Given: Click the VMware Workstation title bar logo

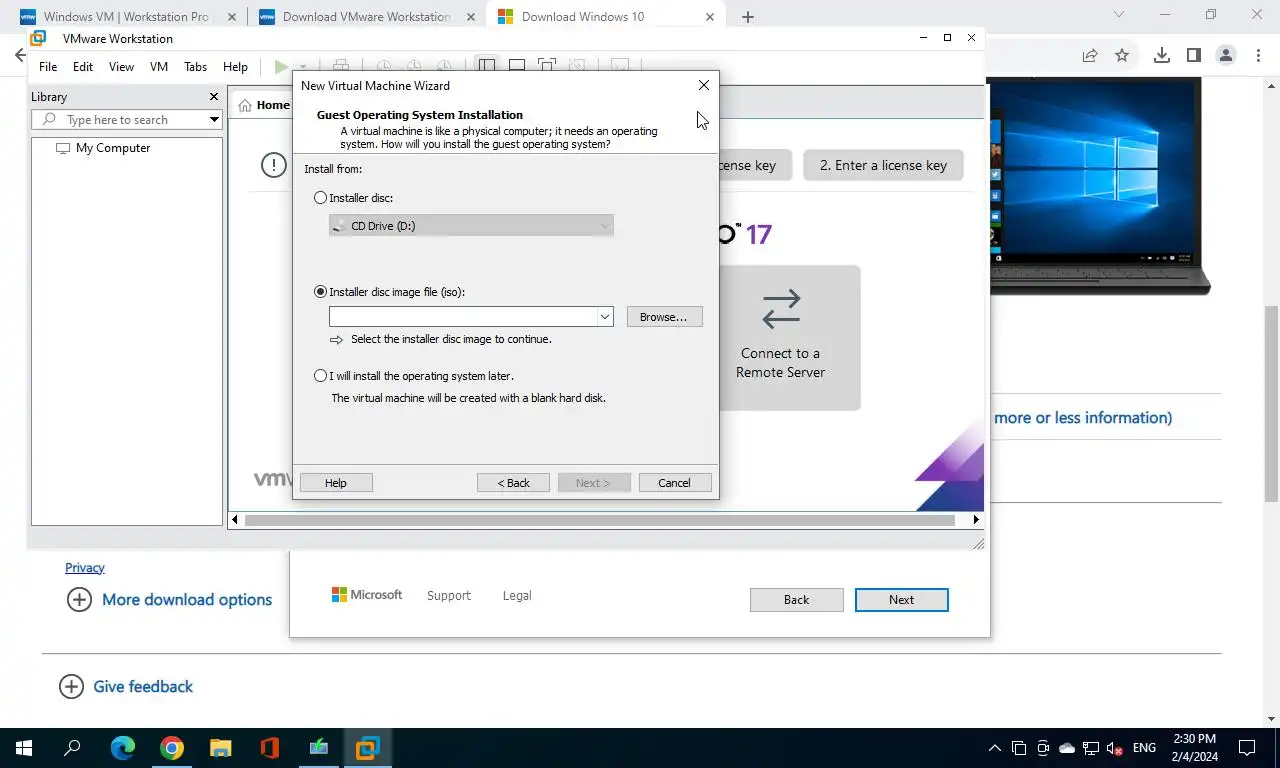Looking at the screenshot, I should pos(38,39).
